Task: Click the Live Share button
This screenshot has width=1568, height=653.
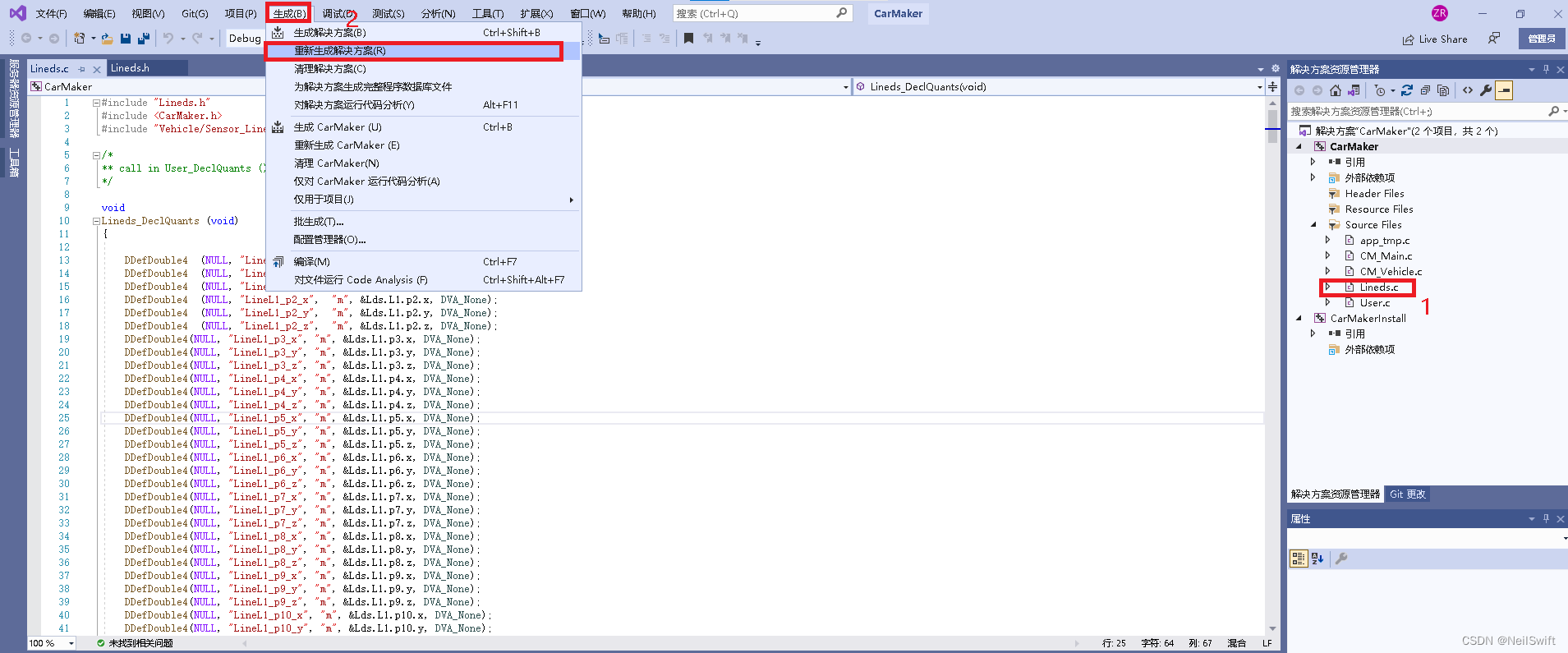Action: click(1435, 39)
